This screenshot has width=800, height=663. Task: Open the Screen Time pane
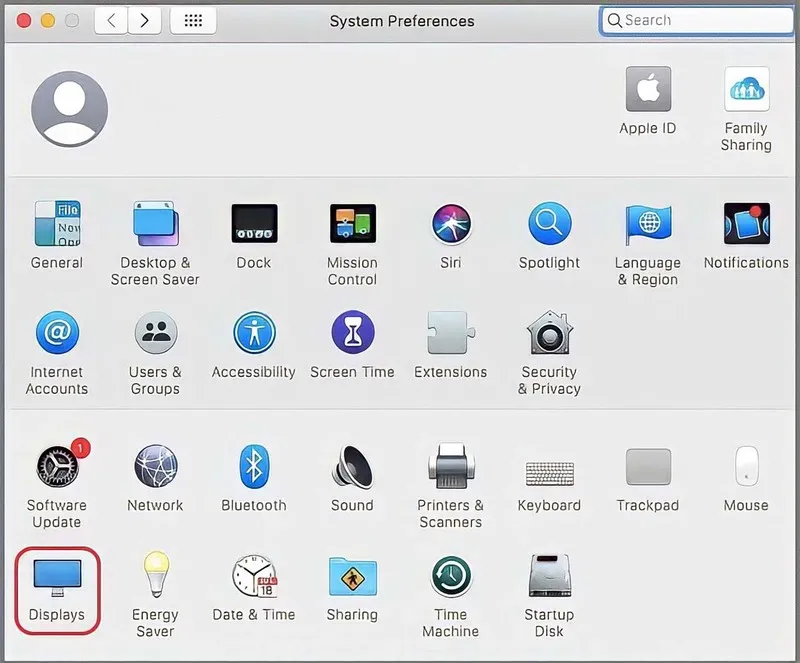pyautogui.click(x=352, y=334)
